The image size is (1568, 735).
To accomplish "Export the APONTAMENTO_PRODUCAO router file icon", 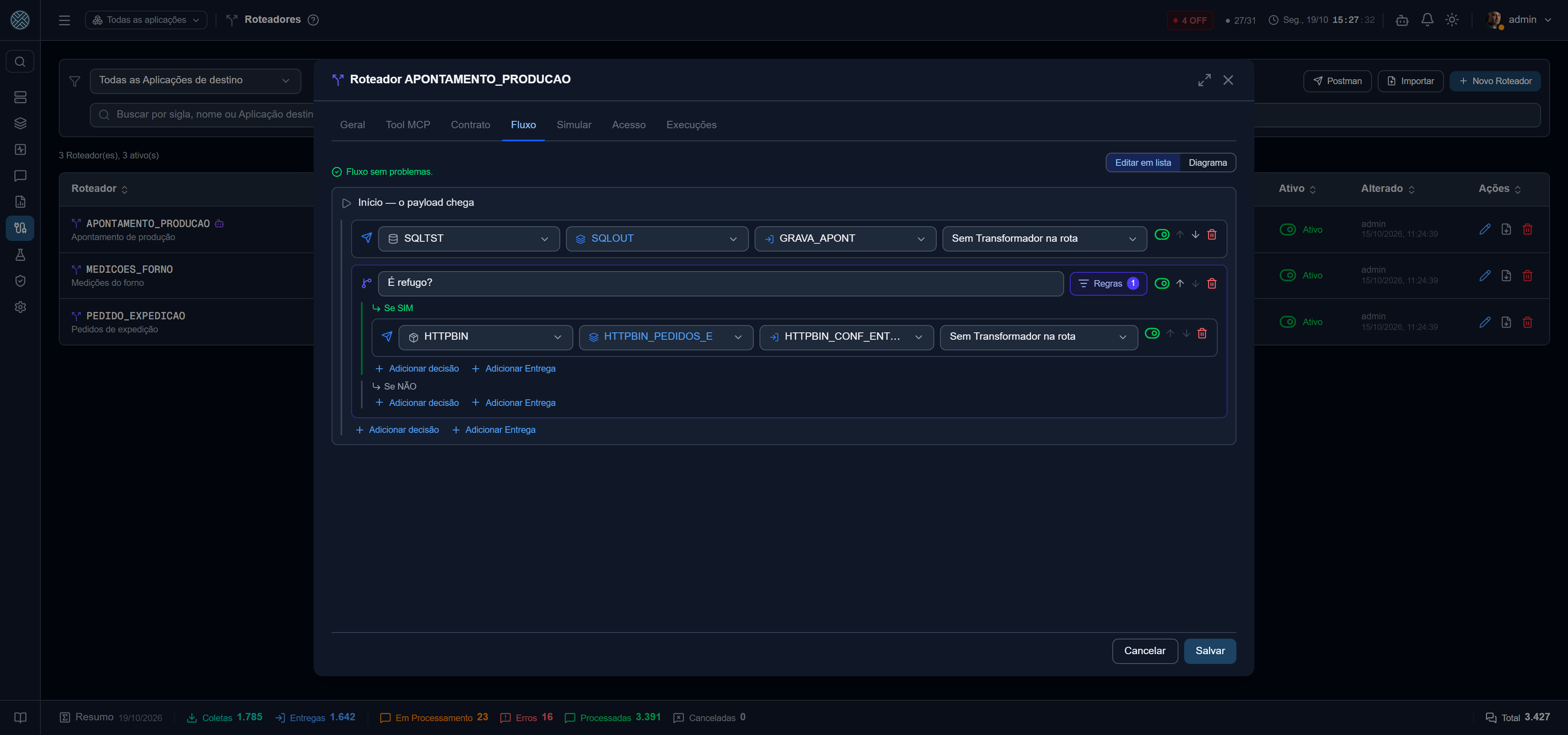I will click(x=1506, y=229).
